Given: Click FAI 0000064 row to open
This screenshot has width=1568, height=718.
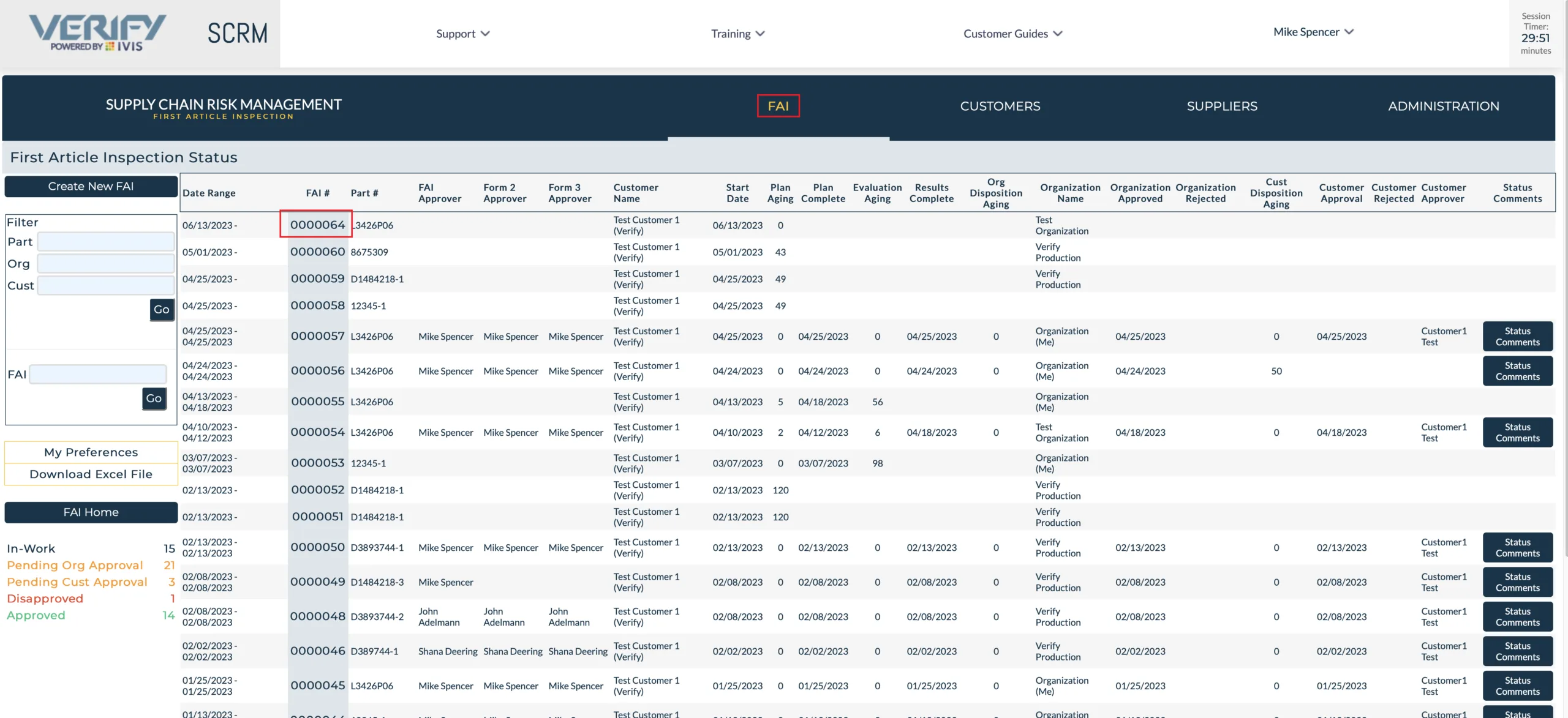Looking at the screenshot, I should pos(316,225).
